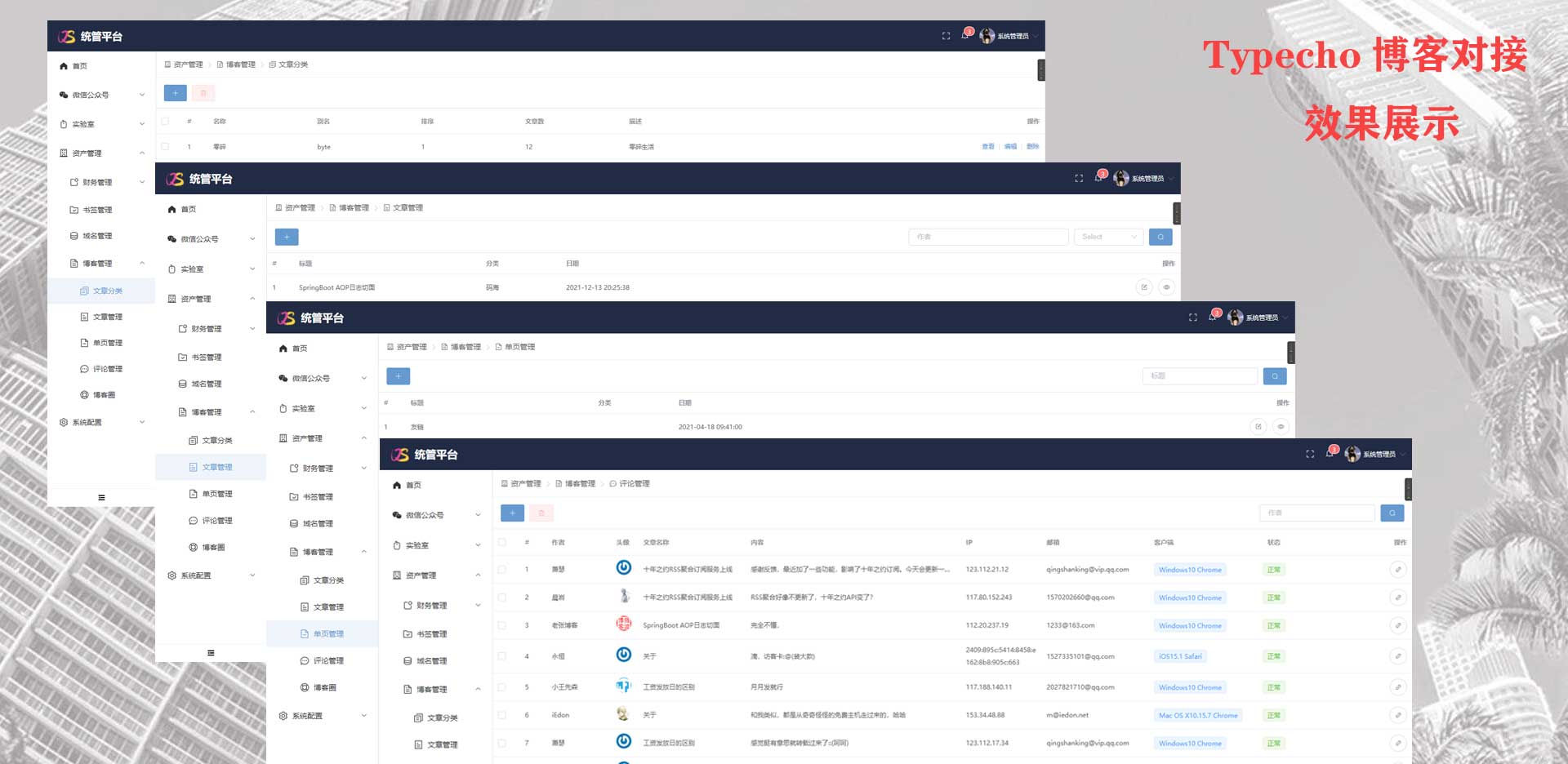Check comment row 4 checkbox (iOS15.1 Safari)
Viewport: 1568px width, 764px height.
pyautogui.click(x=502, y=656)
